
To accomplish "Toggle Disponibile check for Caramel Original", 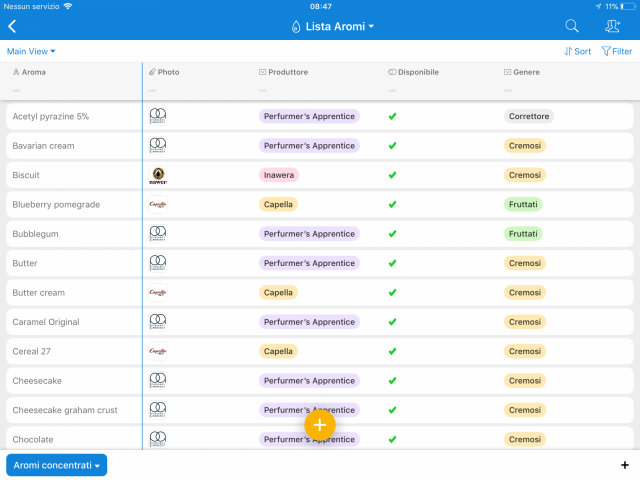I will pyautogui.click(x=392, y=322).
